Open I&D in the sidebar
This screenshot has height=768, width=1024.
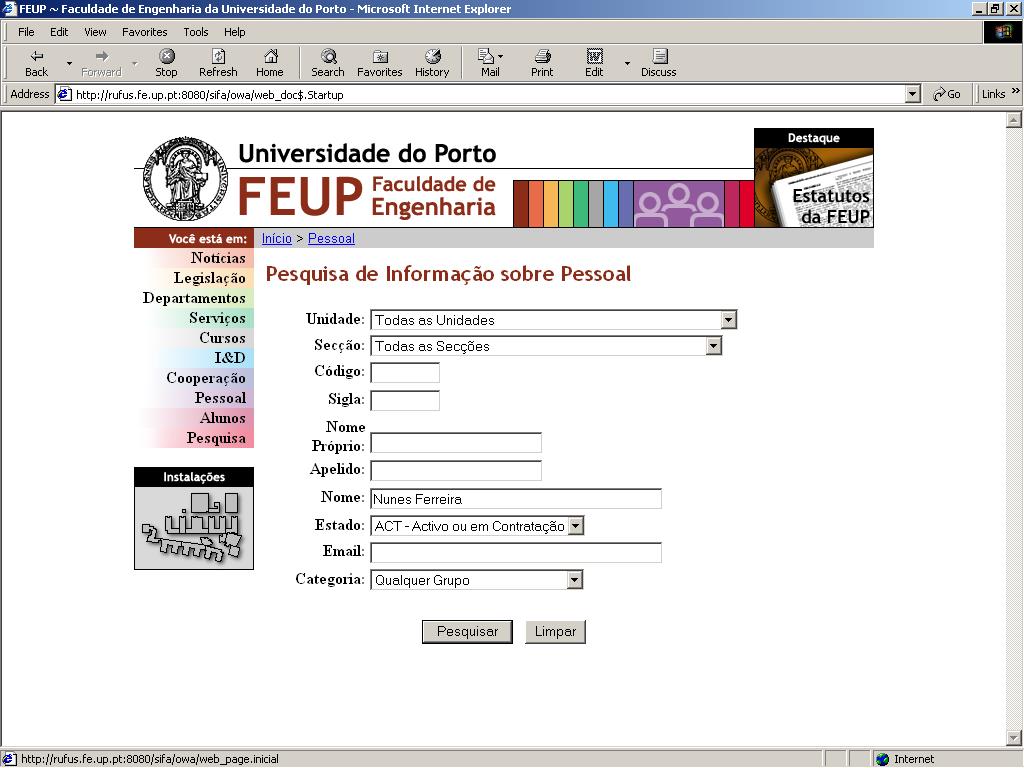230,358
